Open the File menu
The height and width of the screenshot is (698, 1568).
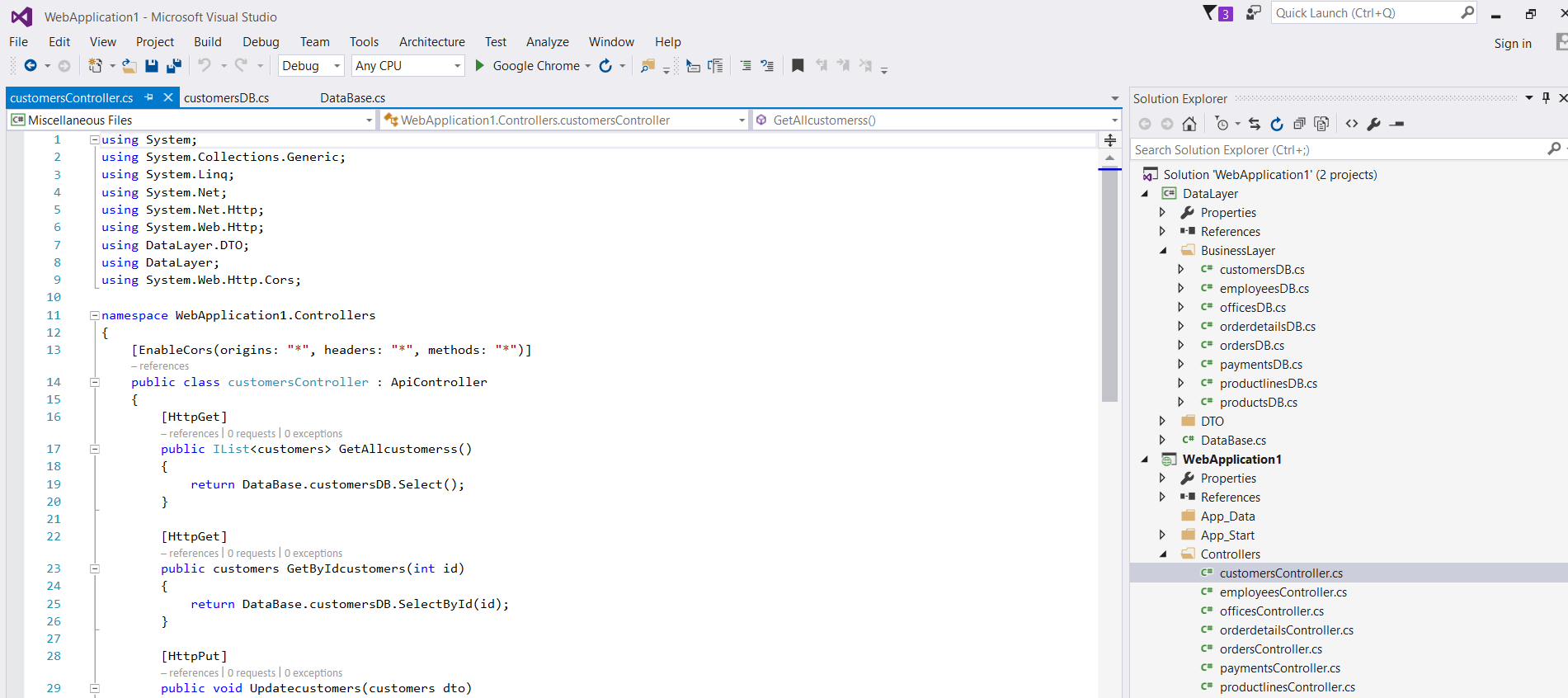18,42
